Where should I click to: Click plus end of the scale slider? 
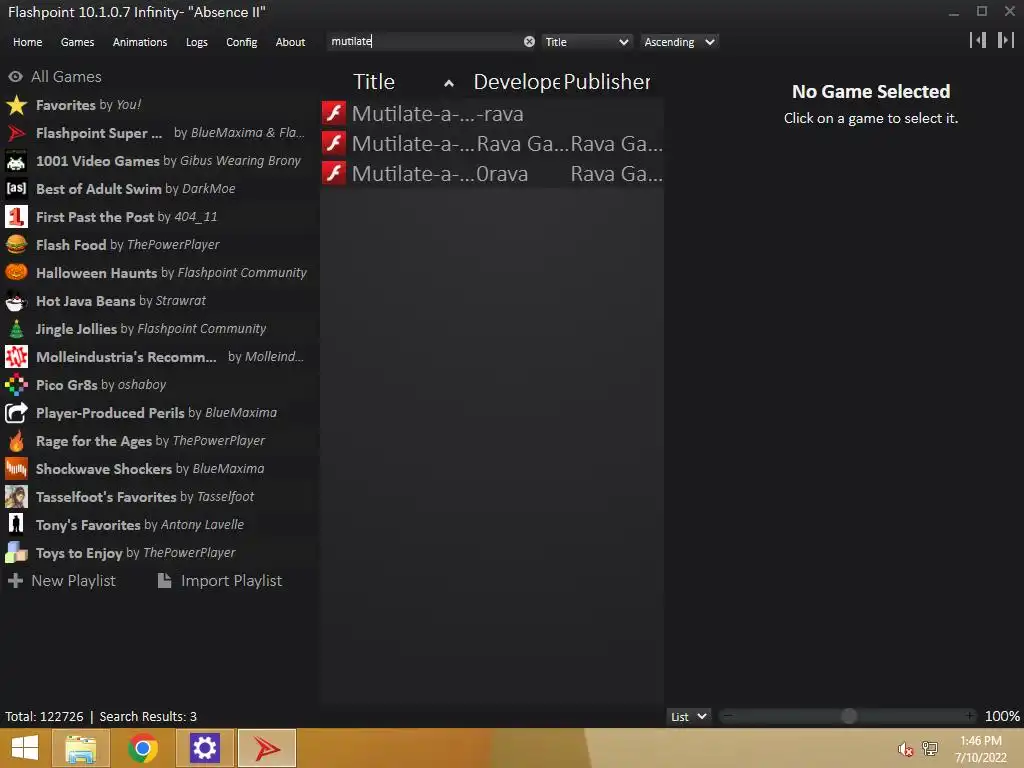970,716
